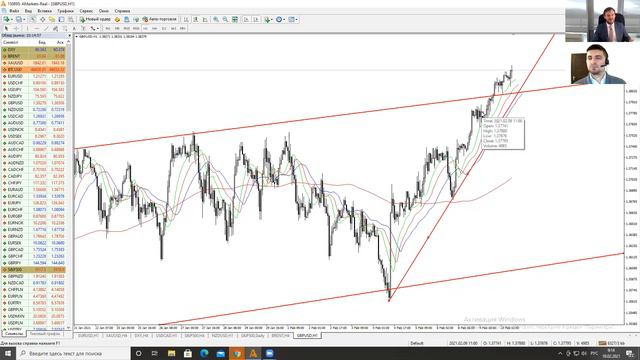The image size is (640, 360).
Task: Switch to the BRENT,H4 chart tab
Action: click(x=280, y=336)
